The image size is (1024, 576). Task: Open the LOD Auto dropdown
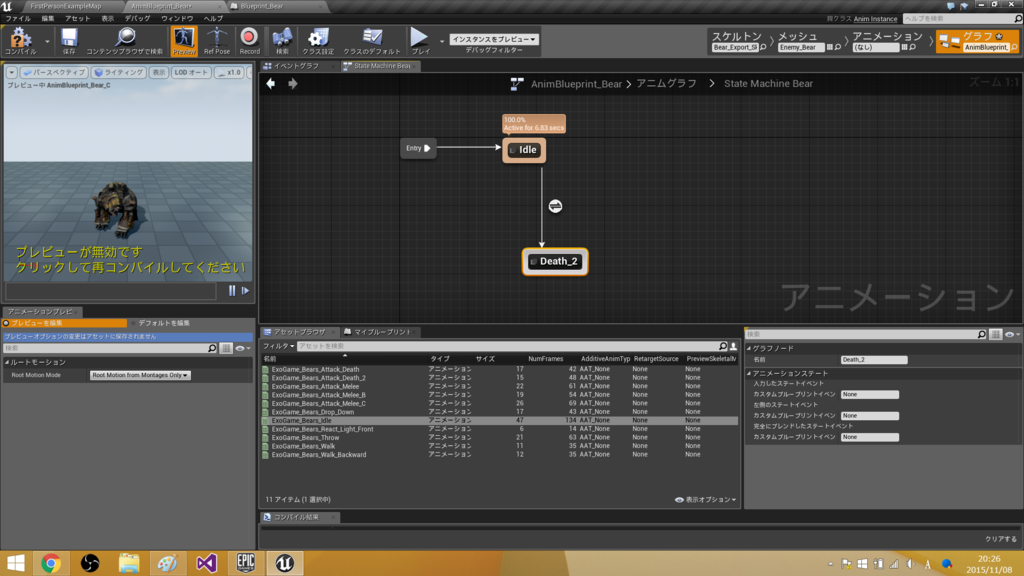point(191,72)
